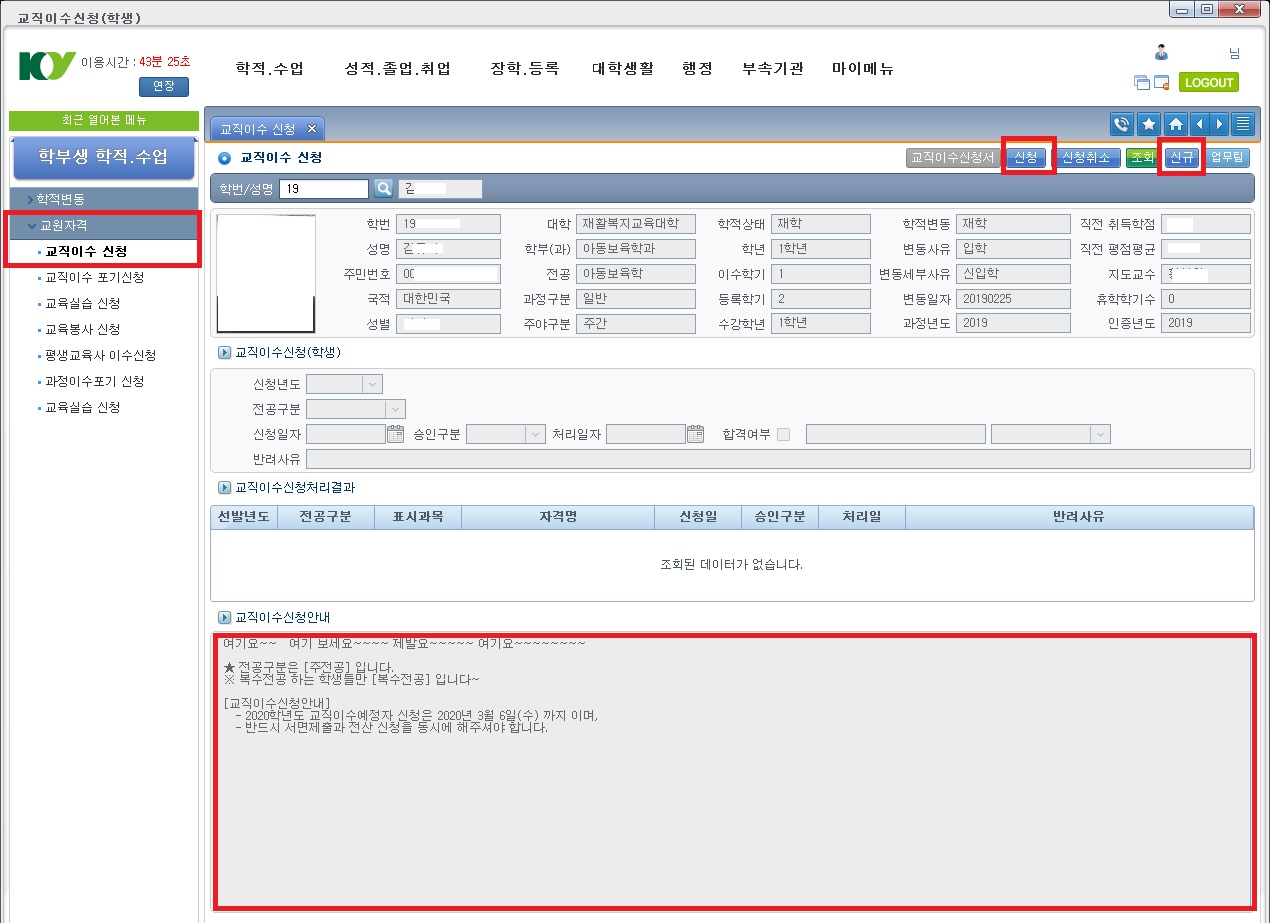Close the 교직이수 신청 tab

pyautogui.click(x=311, y=129)
